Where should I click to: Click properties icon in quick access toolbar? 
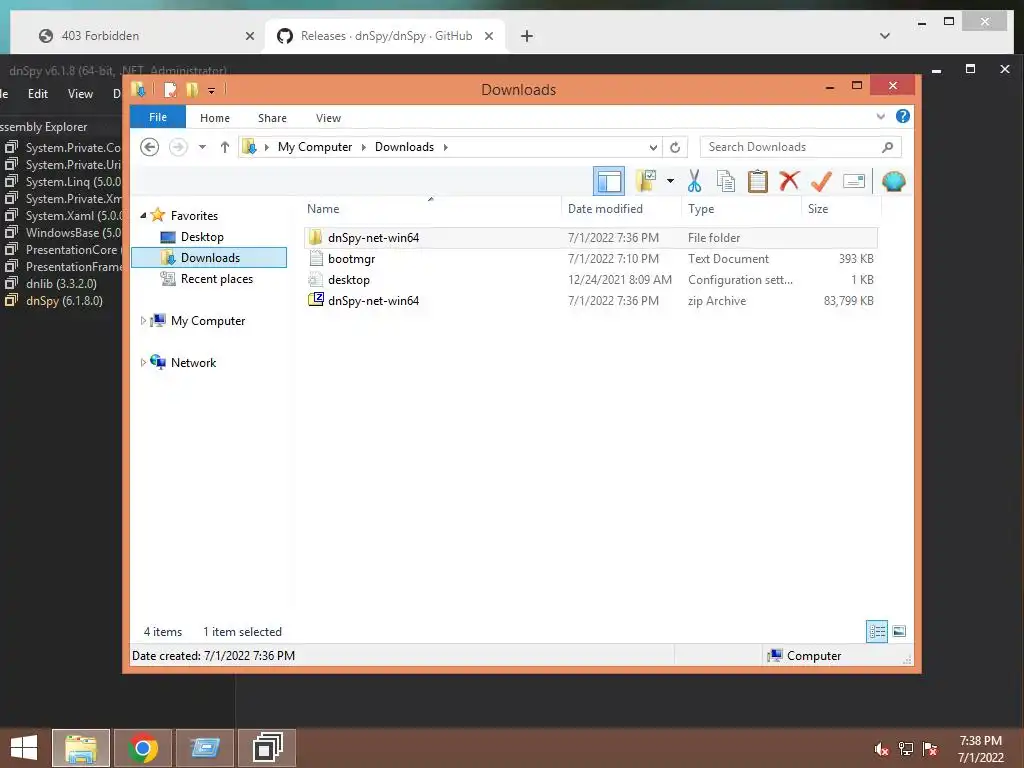[x=170, y=89]
